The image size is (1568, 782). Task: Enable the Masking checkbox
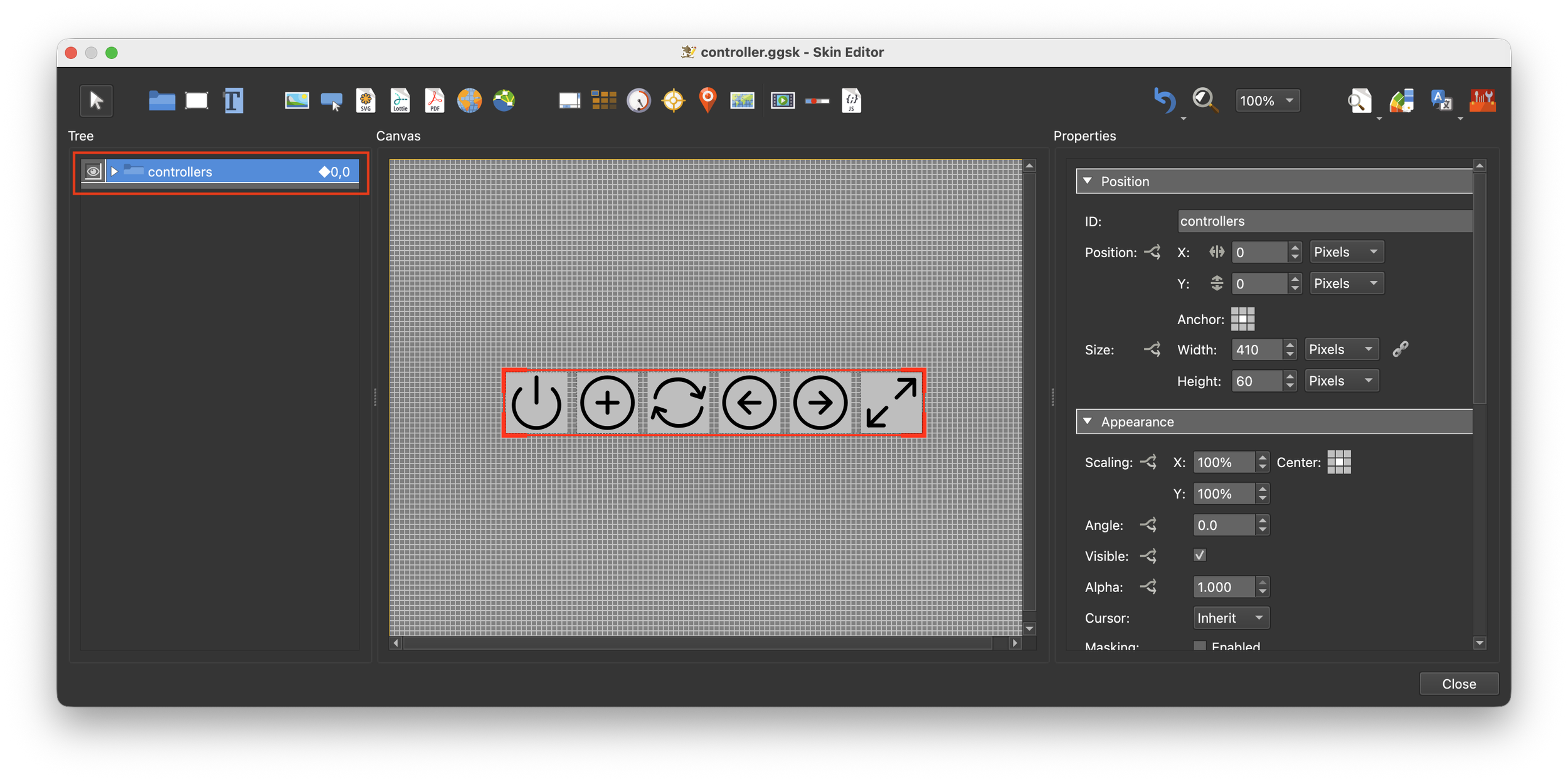tap(1199, 645)
